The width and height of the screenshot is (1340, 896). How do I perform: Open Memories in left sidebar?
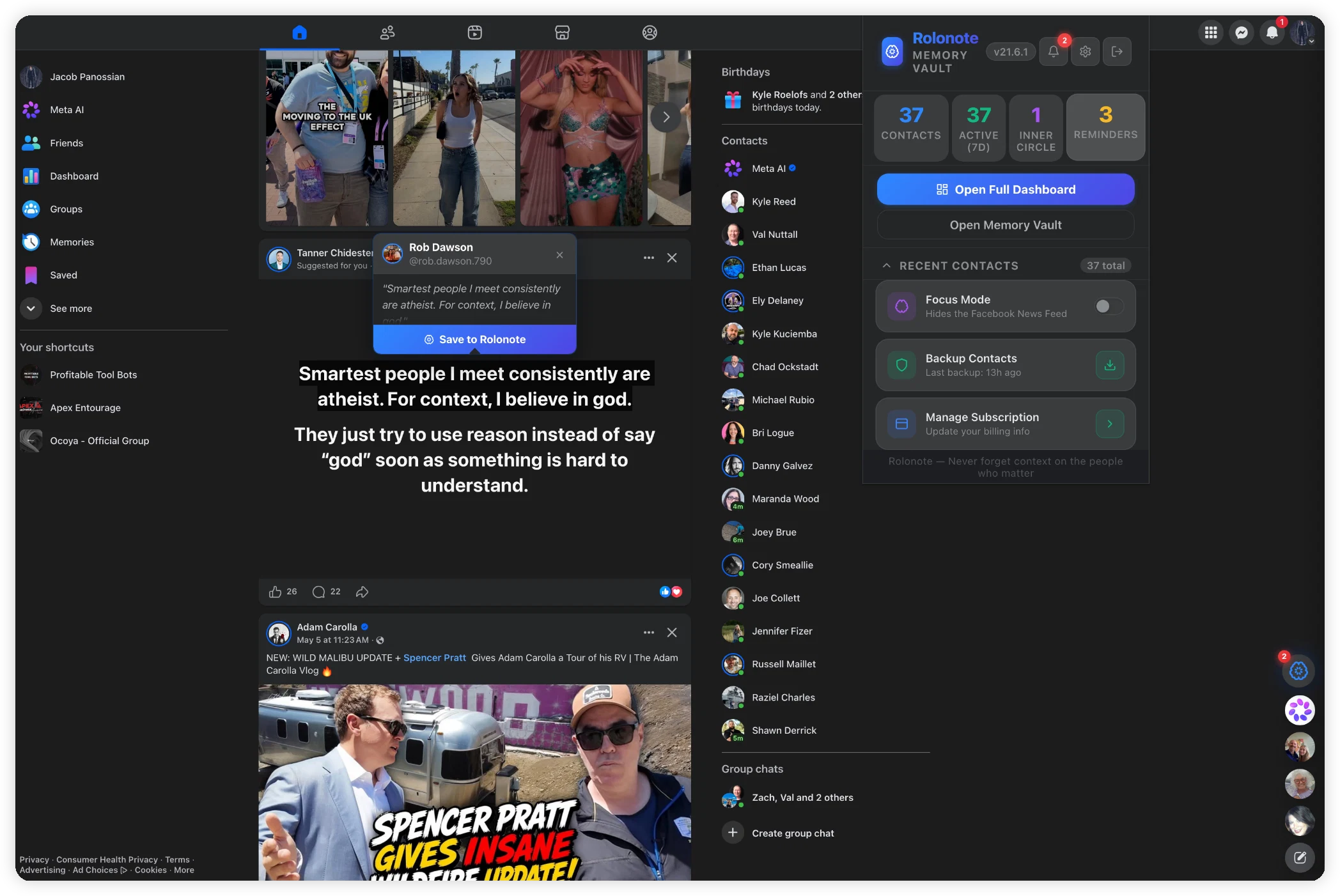[72, 242]
